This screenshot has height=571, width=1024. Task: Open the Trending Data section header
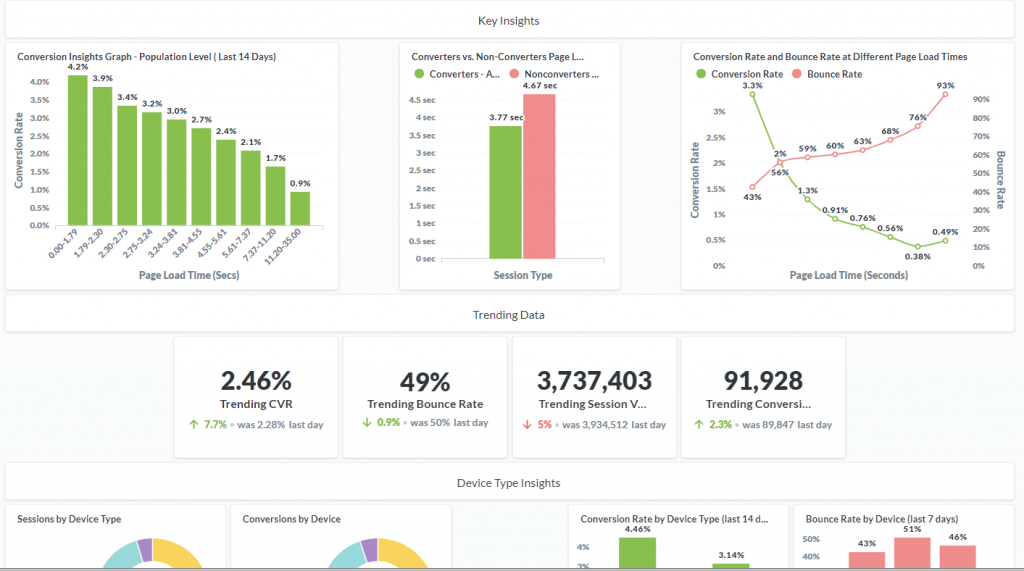tap(509, 315)
